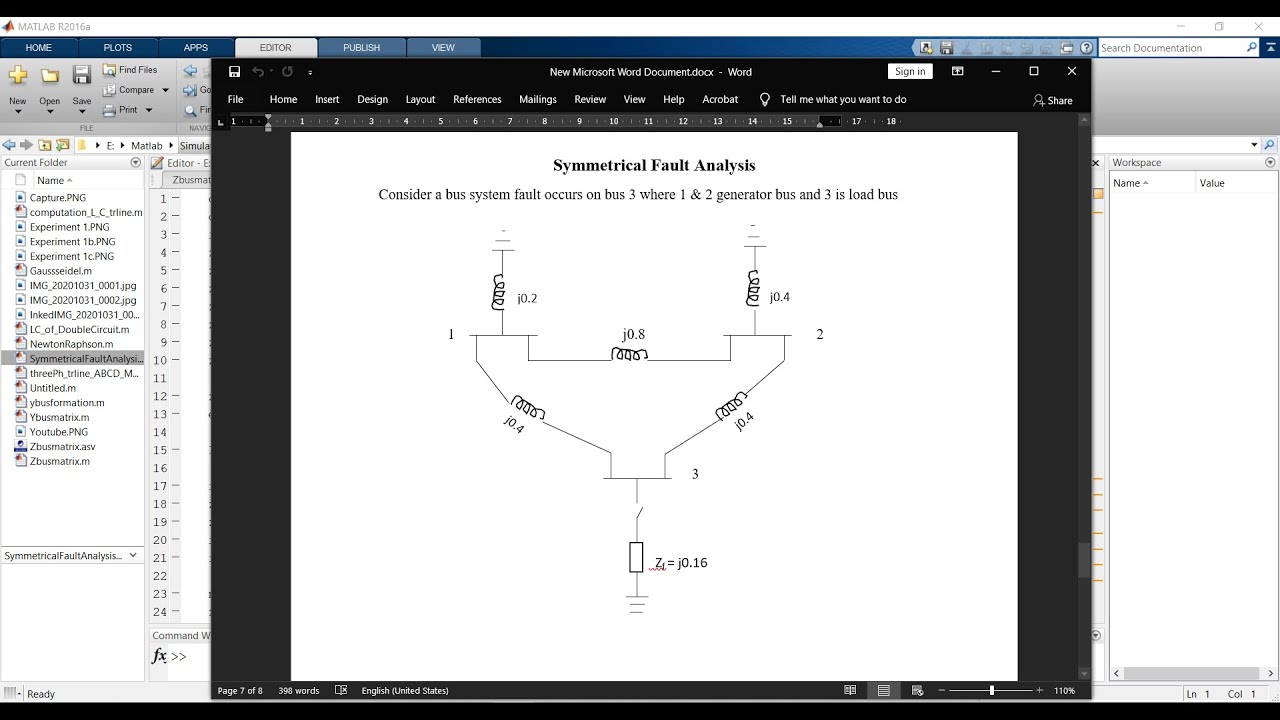
Task: Expand the Print dropdown arrow
Action: click(x=149, y=110)
